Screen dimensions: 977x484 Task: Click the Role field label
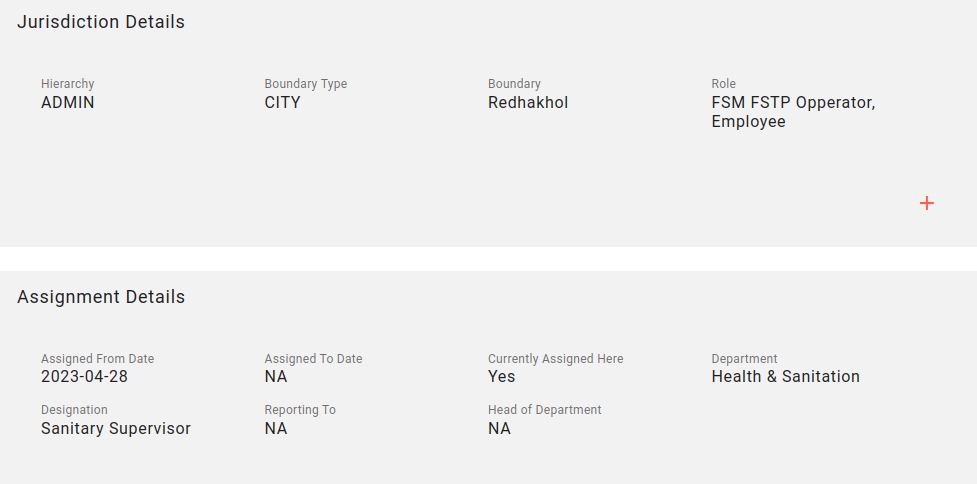click(723, 84)
